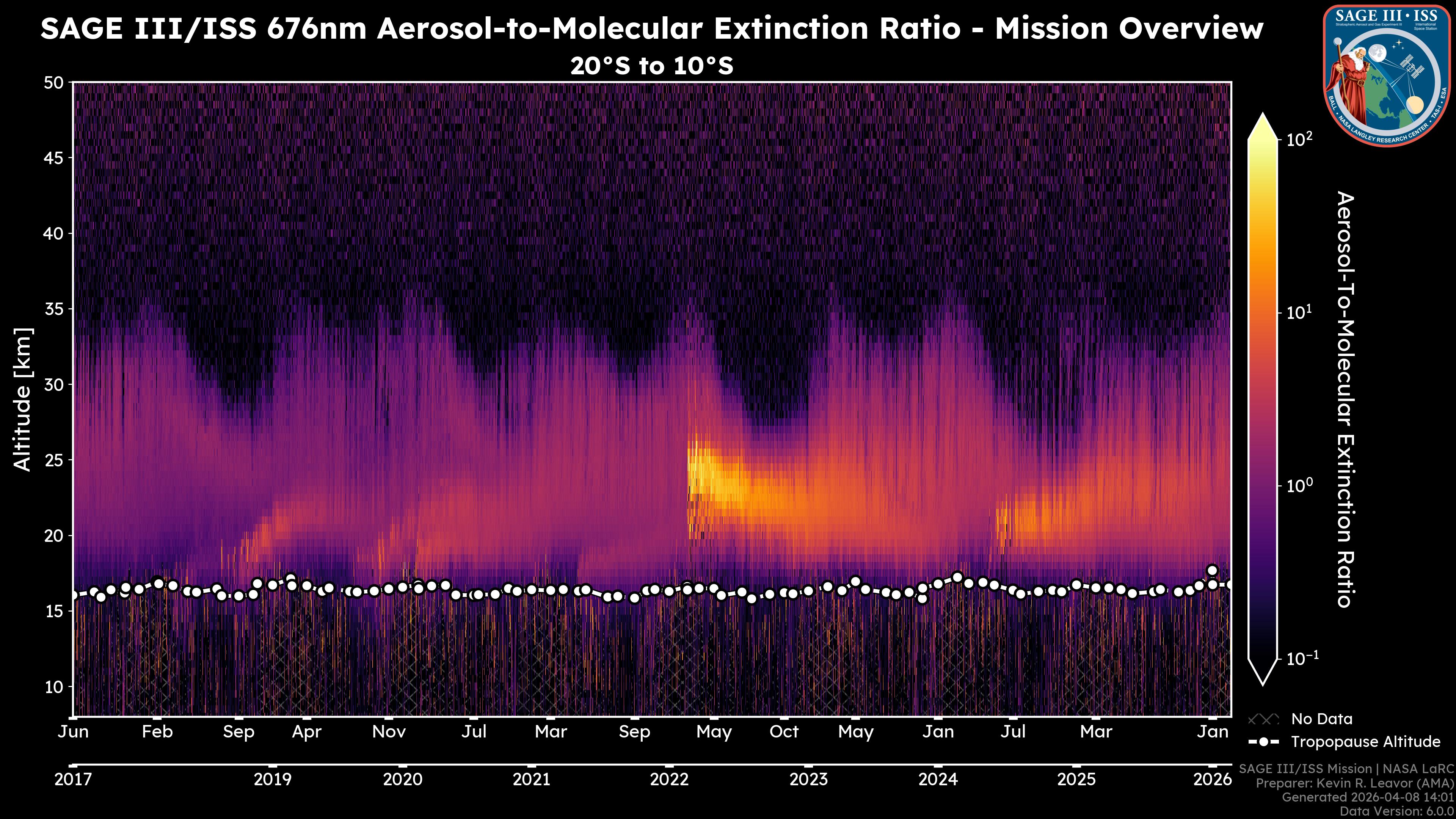Click the raised tropopause marker near Jan 2026
Screen dimensions: 1456x819
1212,570
